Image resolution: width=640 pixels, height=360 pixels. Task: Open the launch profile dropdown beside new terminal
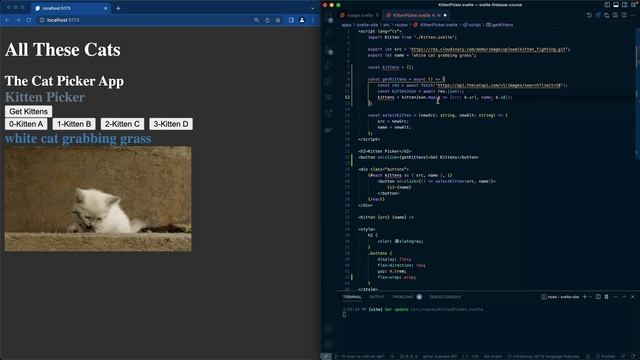(590, 297)
